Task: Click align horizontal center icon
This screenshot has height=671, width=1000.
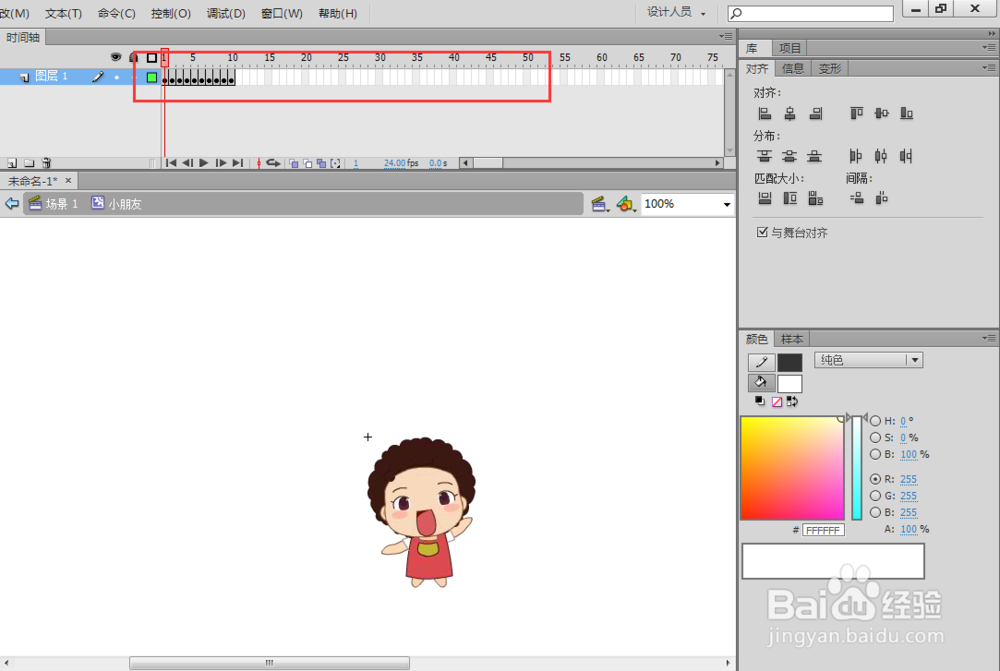Action: 790,114
